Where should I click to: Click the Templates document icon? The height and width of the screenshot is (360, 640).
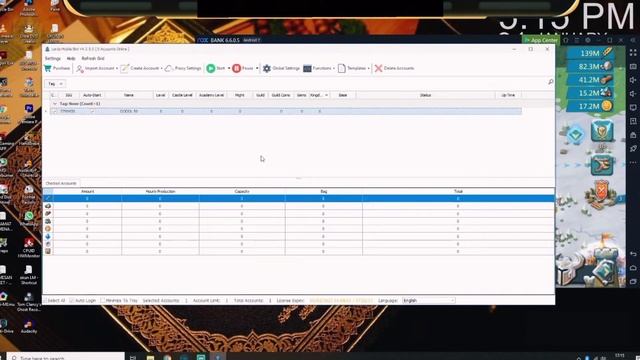342,69
